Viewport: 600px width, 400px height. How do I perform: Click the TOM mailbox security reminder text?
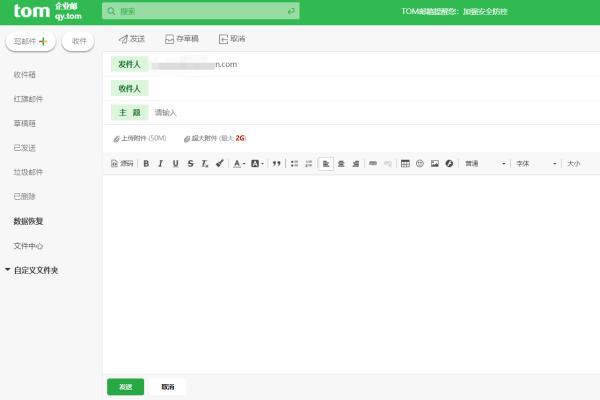pyautogui.click(x=455, y=11)
